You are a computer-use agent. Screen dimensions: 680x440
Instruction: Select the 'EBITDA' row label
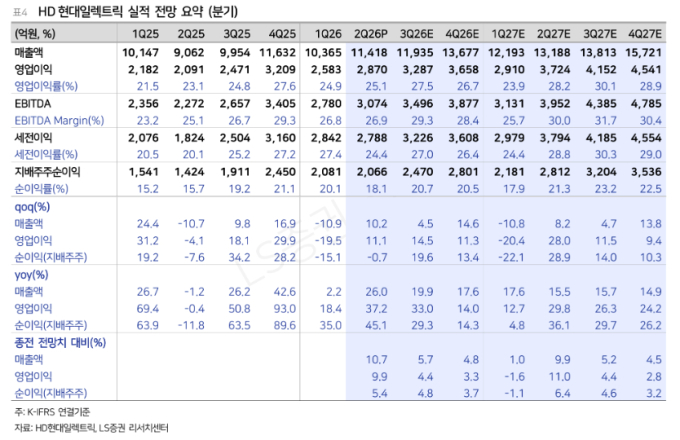coord(33,104)
